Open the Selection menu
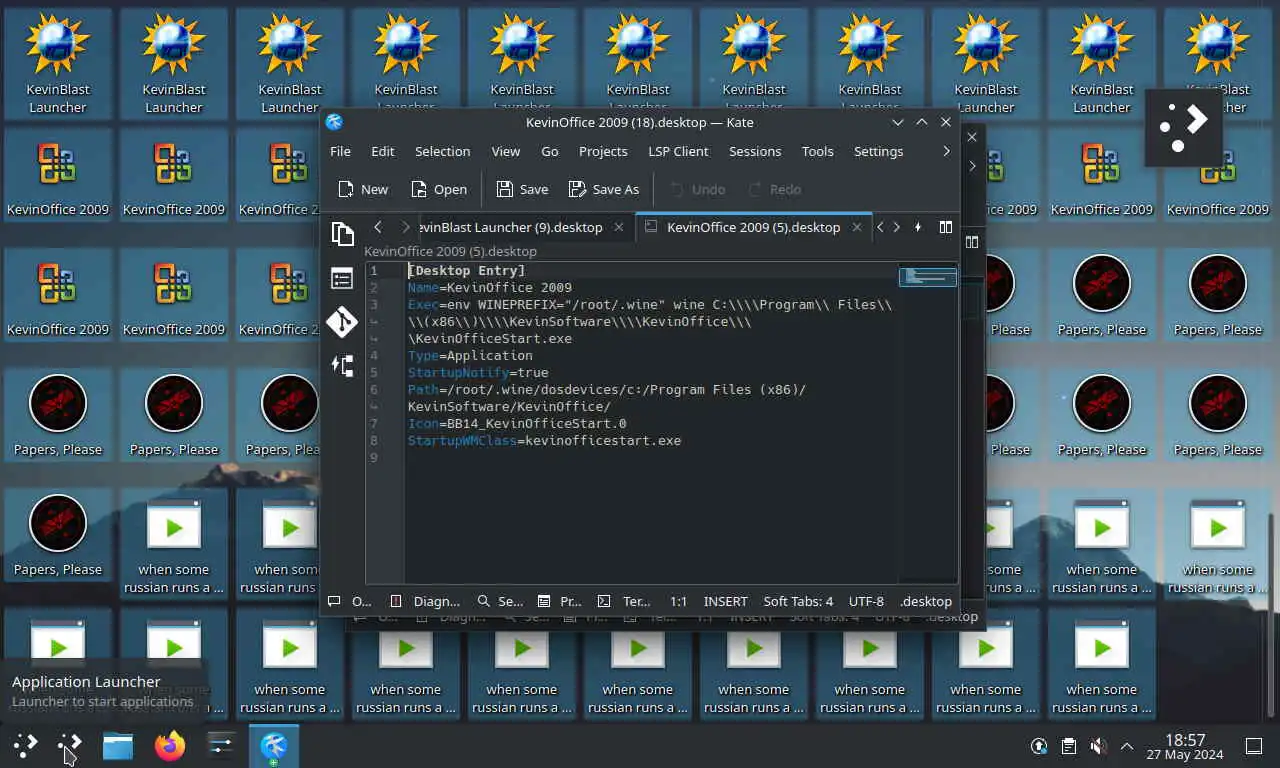This screenshot has width=1280, height=768. pos(442,151)
